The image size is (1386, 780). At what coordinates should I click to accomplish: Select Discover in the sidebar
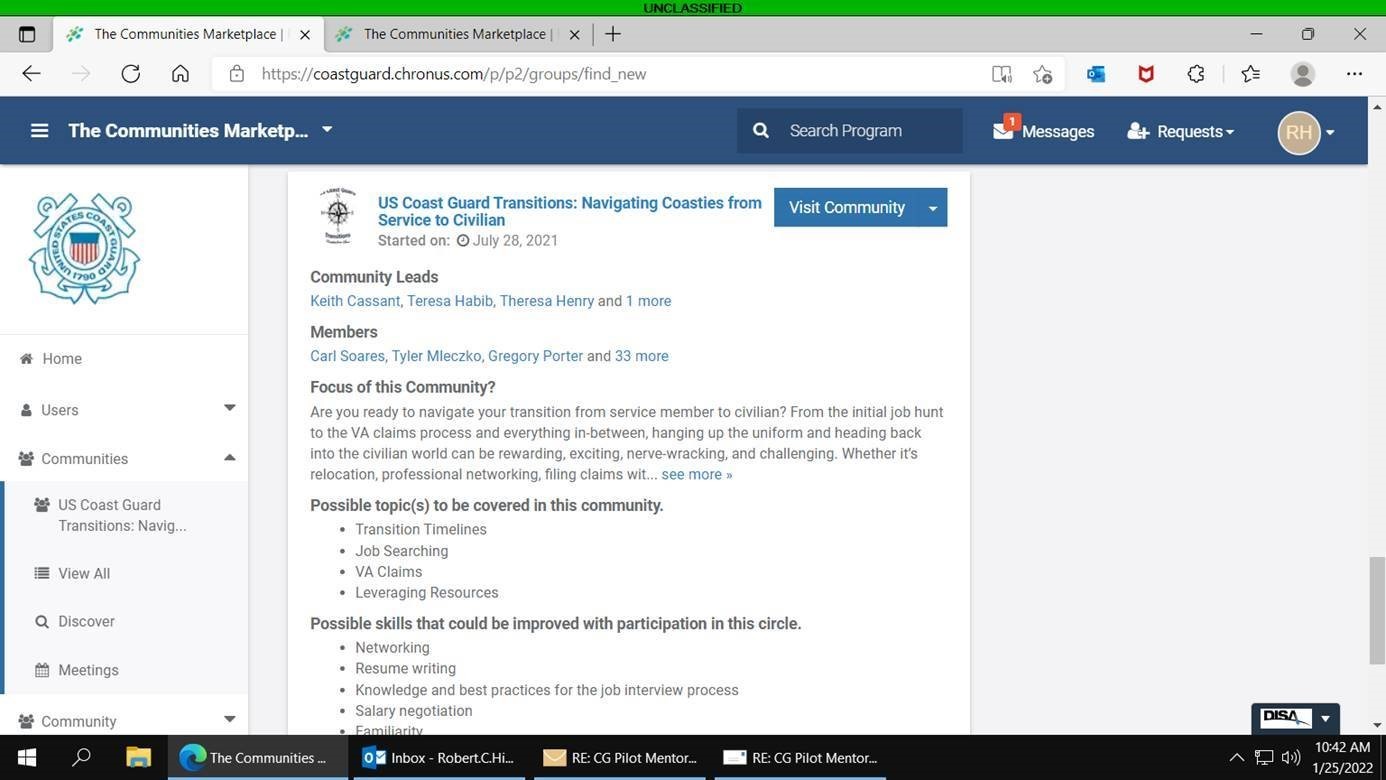86,622
